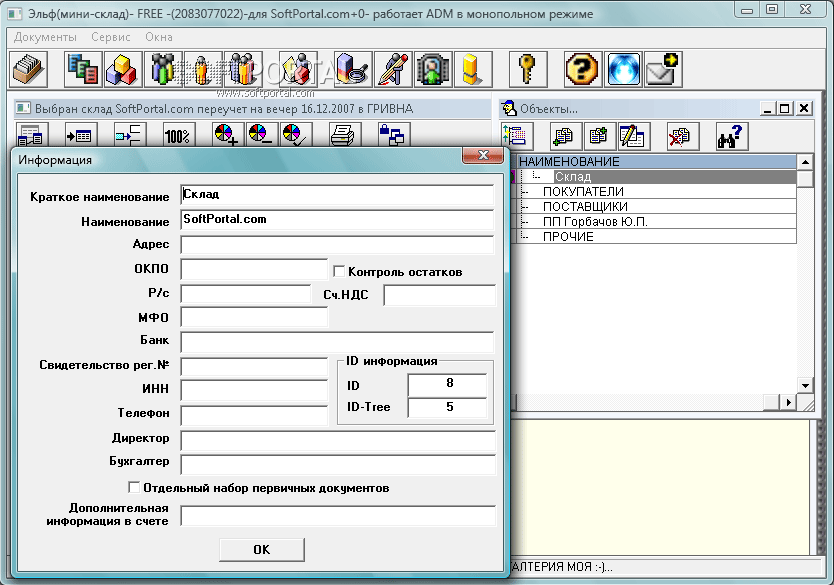
Task: Click the Адрес input field
Action: pos(337,245)
